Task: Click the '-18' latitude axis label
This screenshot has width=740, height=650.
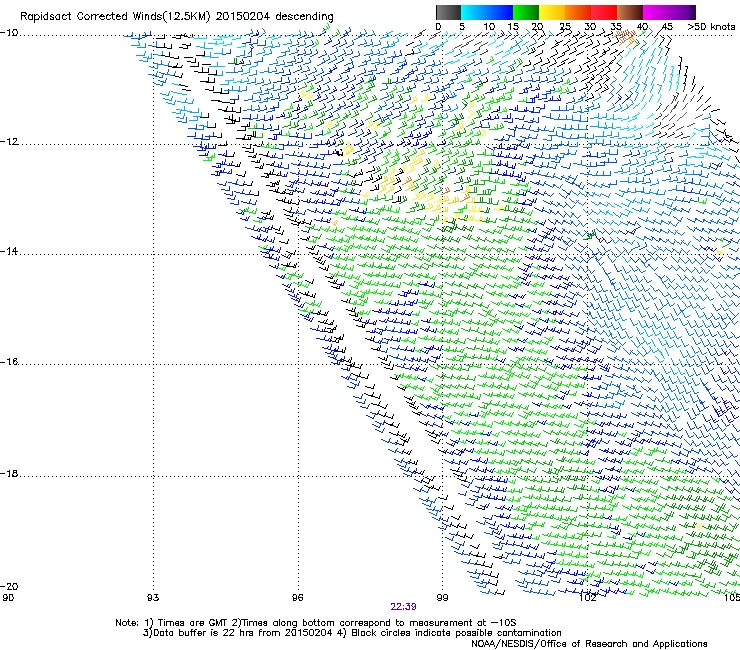Action: coord(9,473)
